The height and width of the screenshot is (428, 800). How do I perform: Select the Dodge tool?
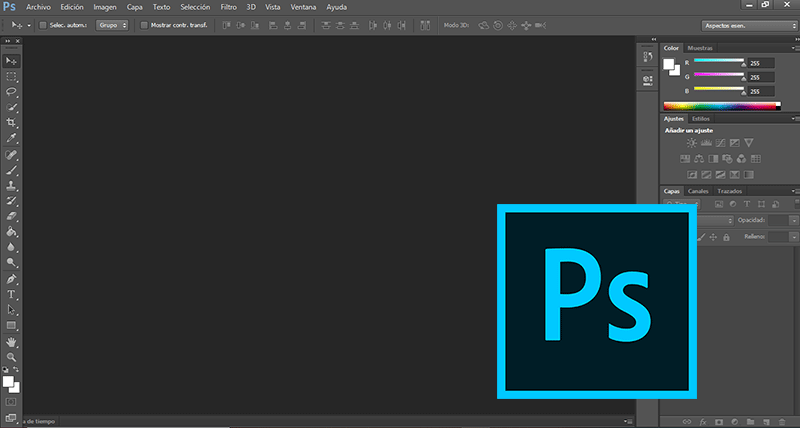pyautogui.click(x=11, y=262)
